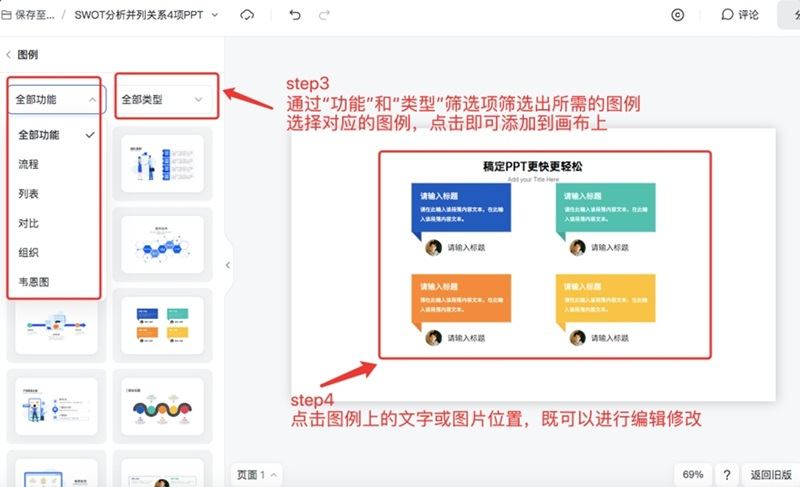Click the redo arrow icon

pyautogui.click(x=324, y=15)
